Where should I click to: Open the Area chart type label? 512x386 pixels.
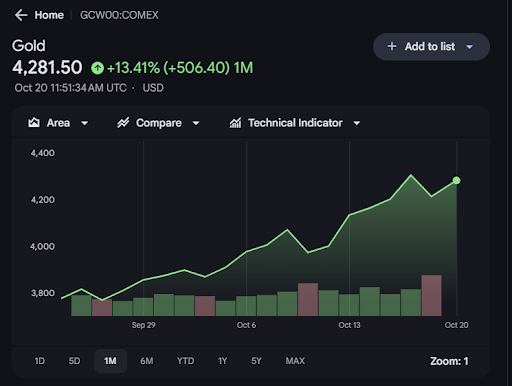click(58, 123)
